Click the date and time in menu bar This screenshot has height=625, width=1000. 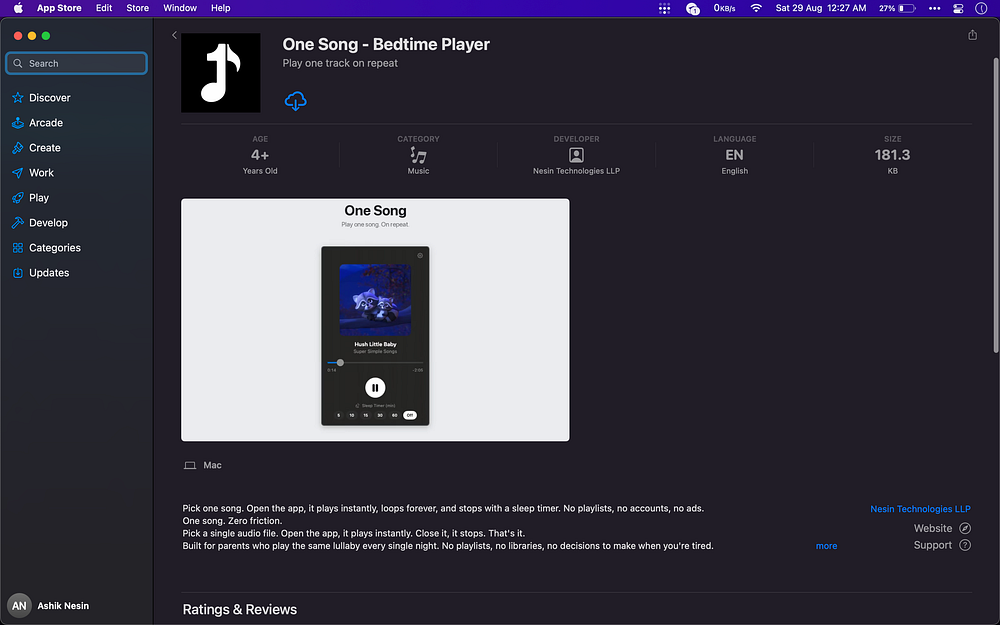[x=821, y=8]
